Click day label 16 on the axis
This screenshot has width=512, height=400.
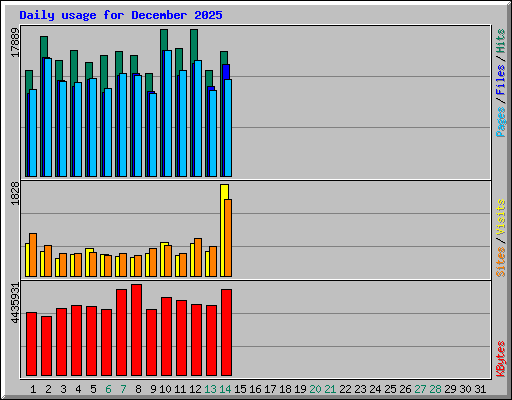[255, 389]
